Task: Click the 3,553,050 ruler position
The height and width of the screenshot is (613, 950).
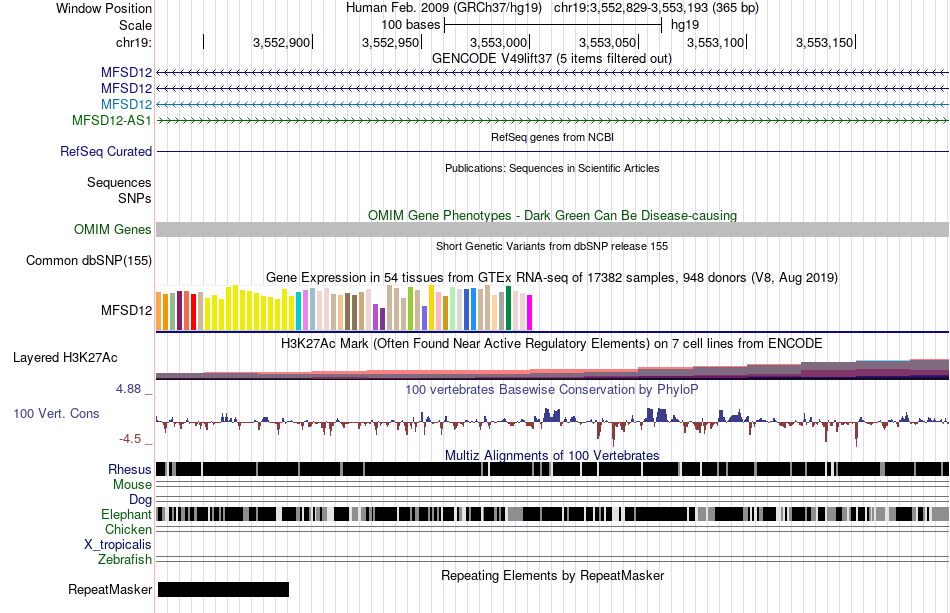Action: coord(608,42)
